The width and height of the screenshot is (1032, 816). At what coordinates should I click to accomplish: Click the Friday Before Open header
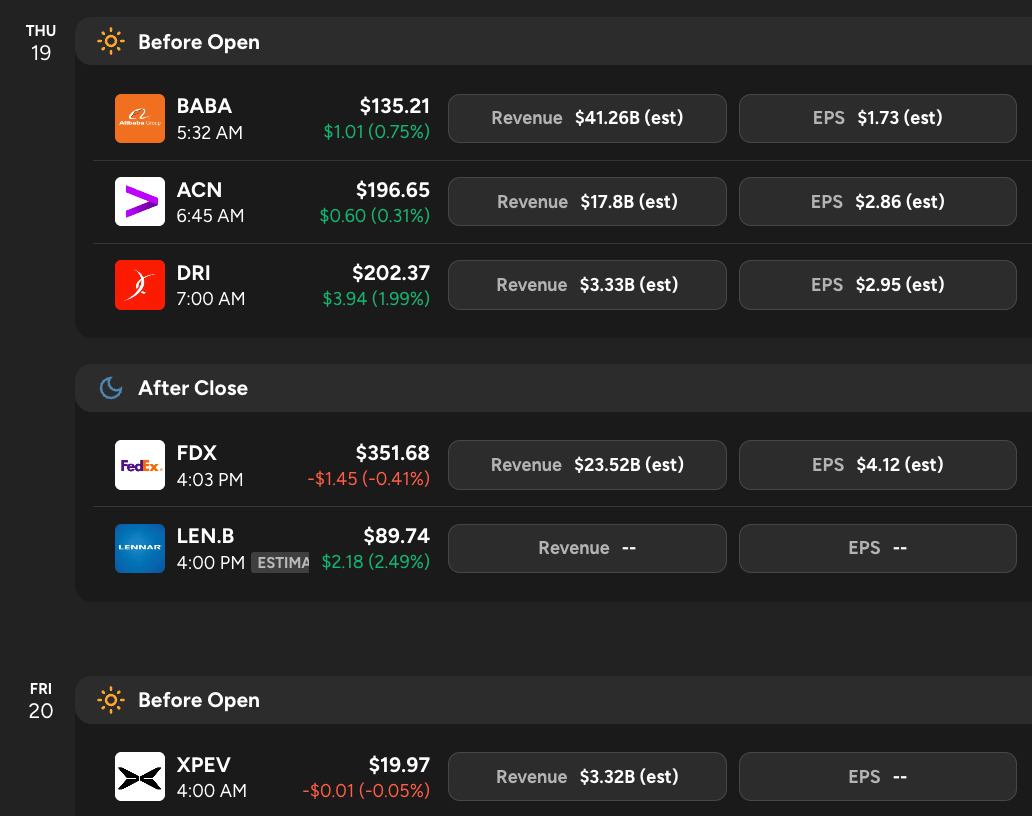[554, 700]
